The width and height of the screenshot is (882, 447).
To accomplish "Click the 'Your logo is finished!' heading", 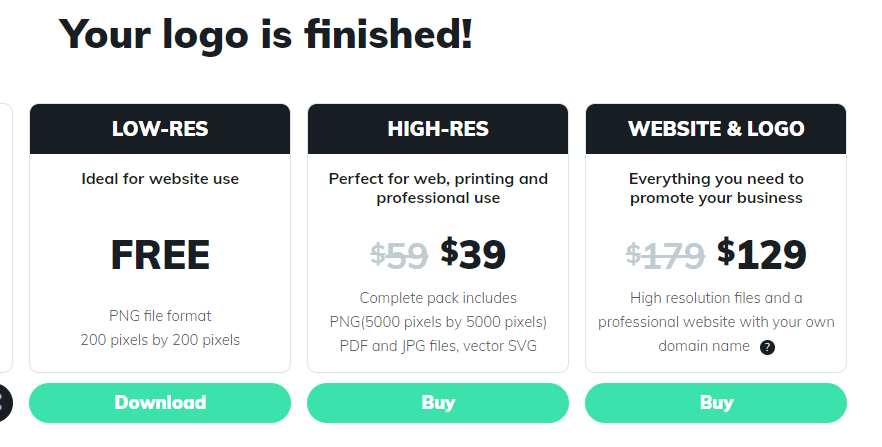I will click(x=266, y=35).
